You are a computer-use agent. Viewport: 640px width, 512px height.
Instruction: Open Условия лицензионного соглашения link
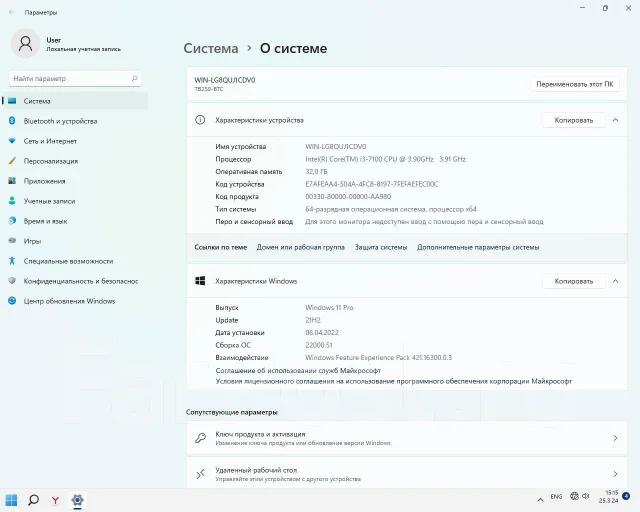[x=393, y=381]
